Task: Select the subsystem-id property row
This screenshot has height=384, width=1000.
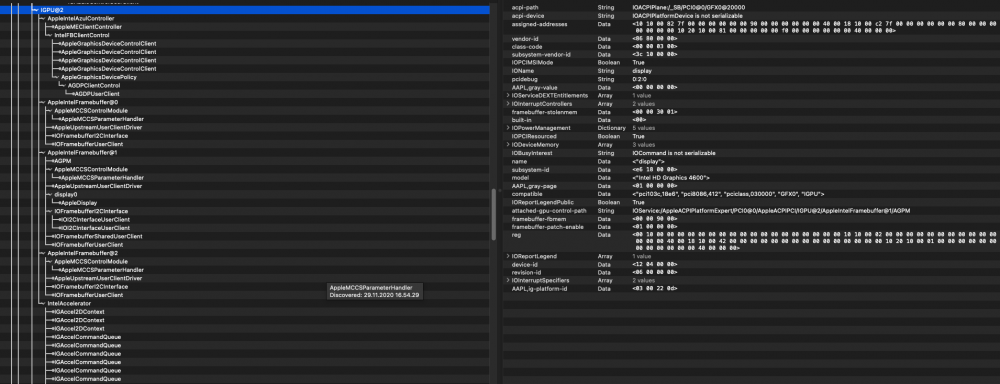Action: [x=751, y=169]
